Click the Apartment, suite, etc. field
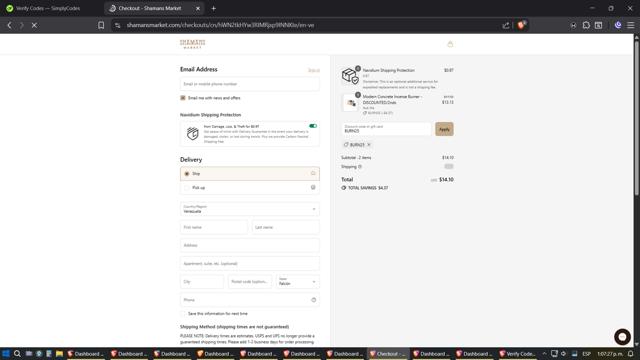 coord(250,263)
